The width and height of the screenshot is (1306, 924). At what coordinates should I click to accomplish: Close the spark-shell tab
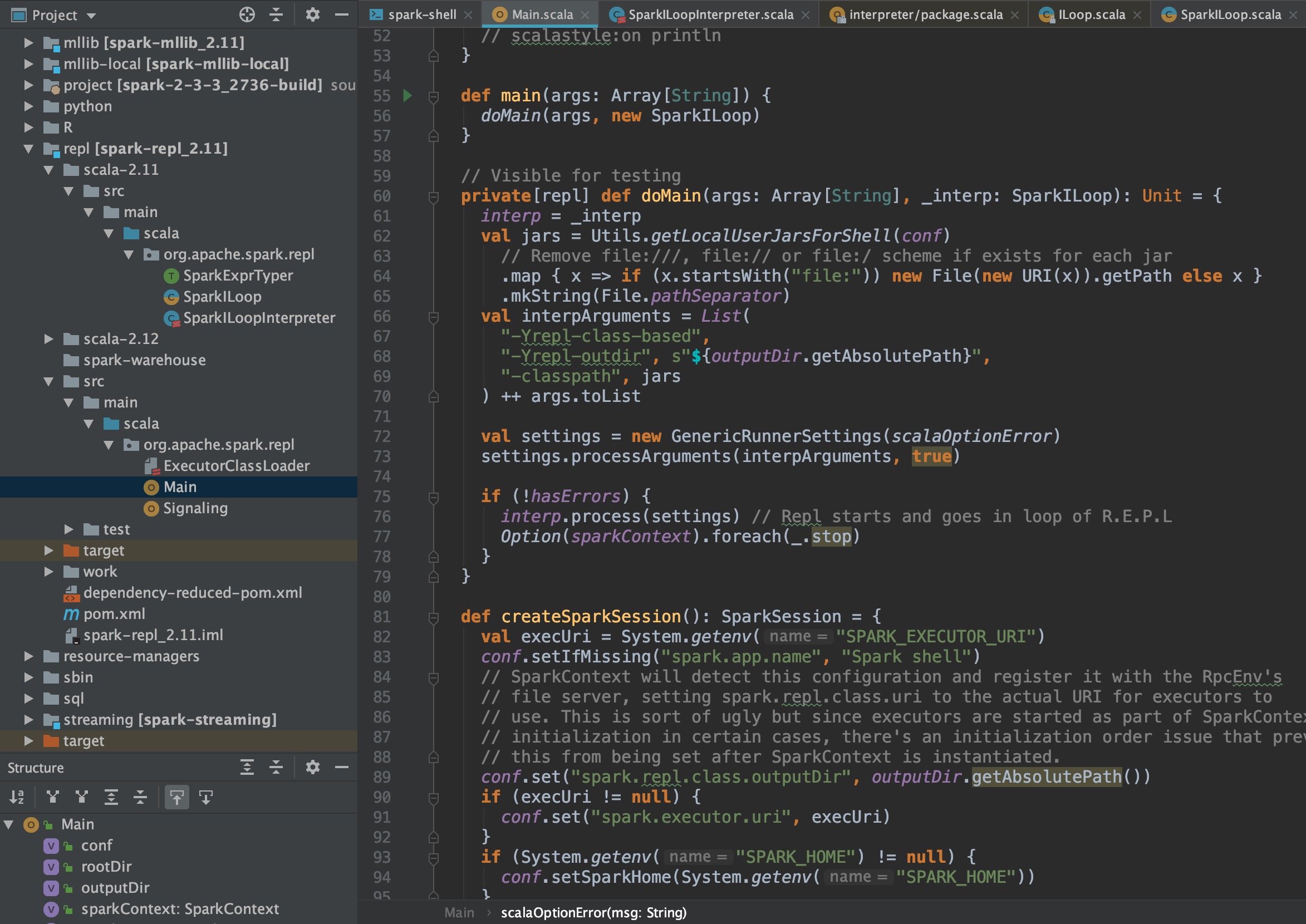coord(468,15)
